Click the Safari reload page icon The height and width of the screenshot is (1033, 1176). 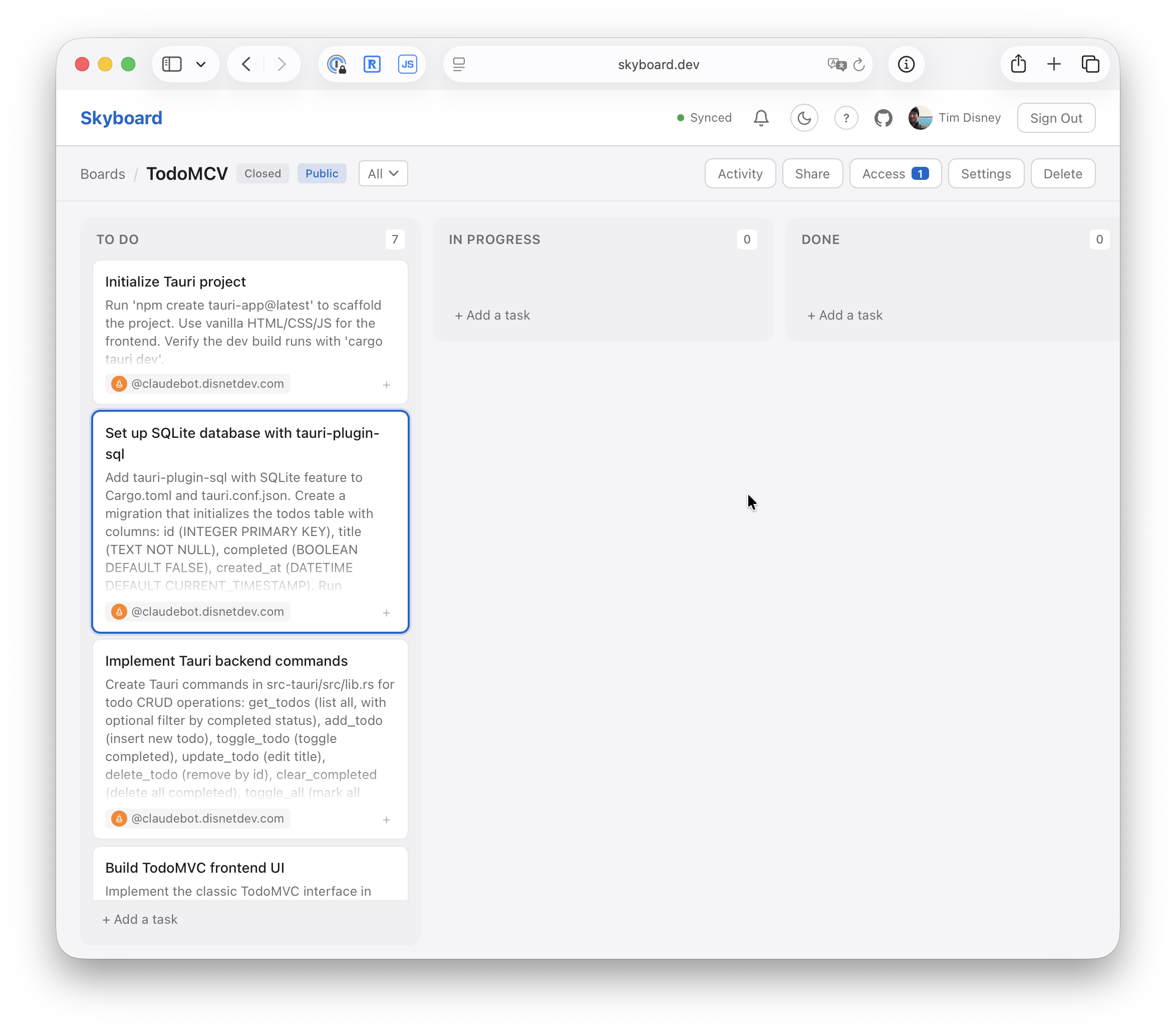(859, 65)
